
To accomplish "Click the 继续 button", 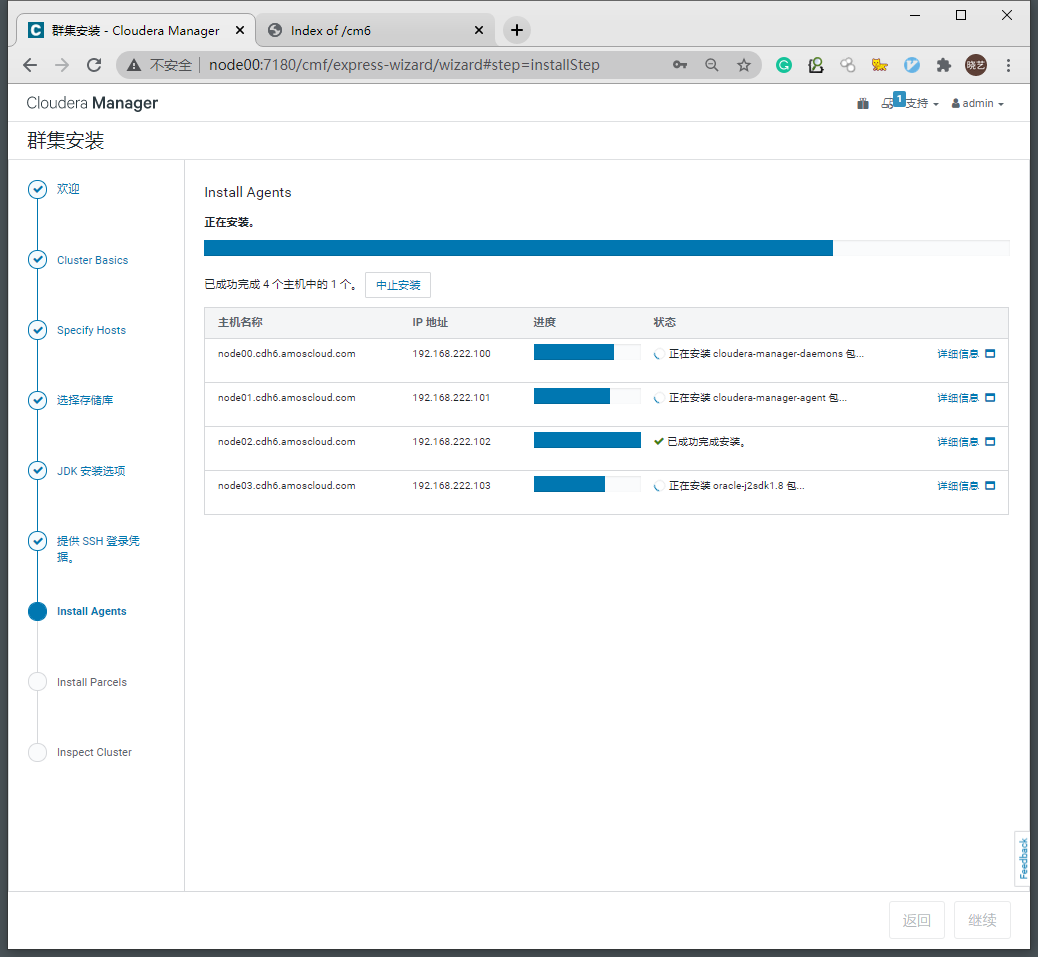I will [x=982, y=920].
